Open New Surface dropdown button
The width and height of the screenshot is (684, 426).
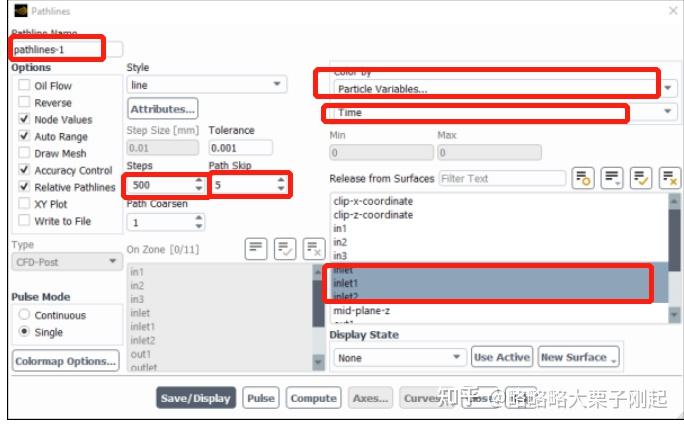[578, 357]
